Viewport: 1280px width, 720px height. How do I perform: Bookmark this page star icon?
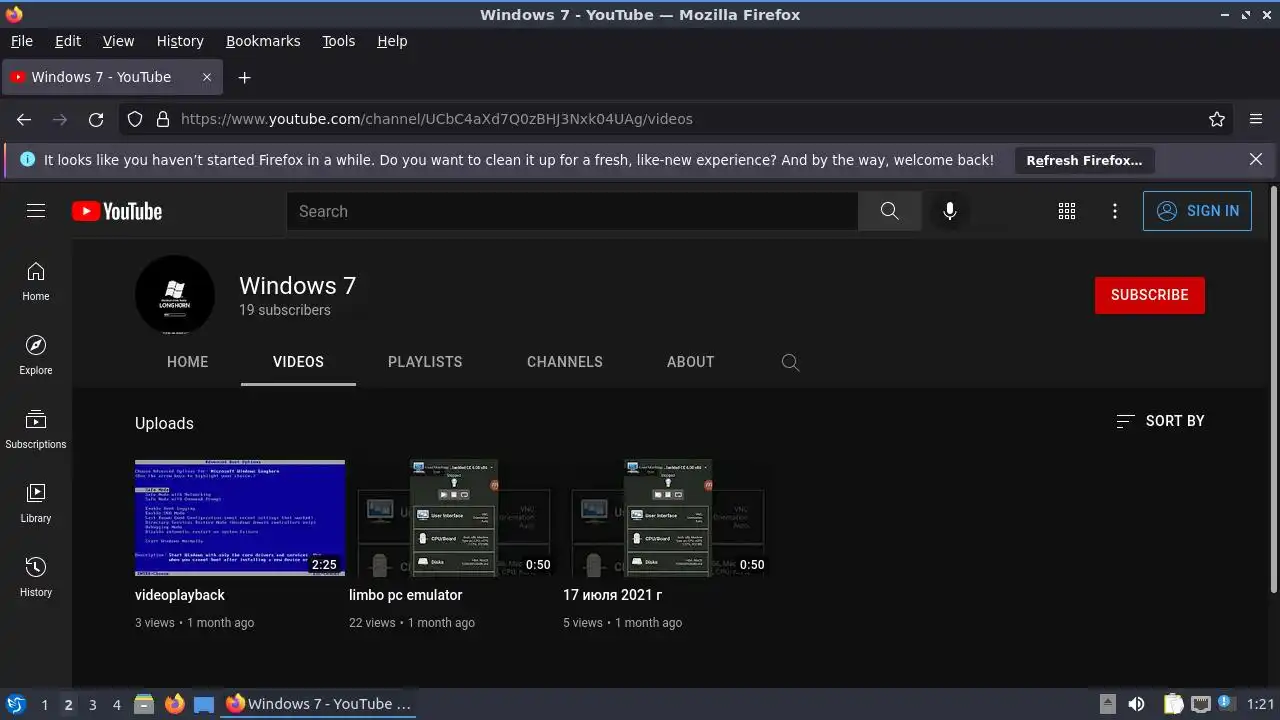(1217, 119)
